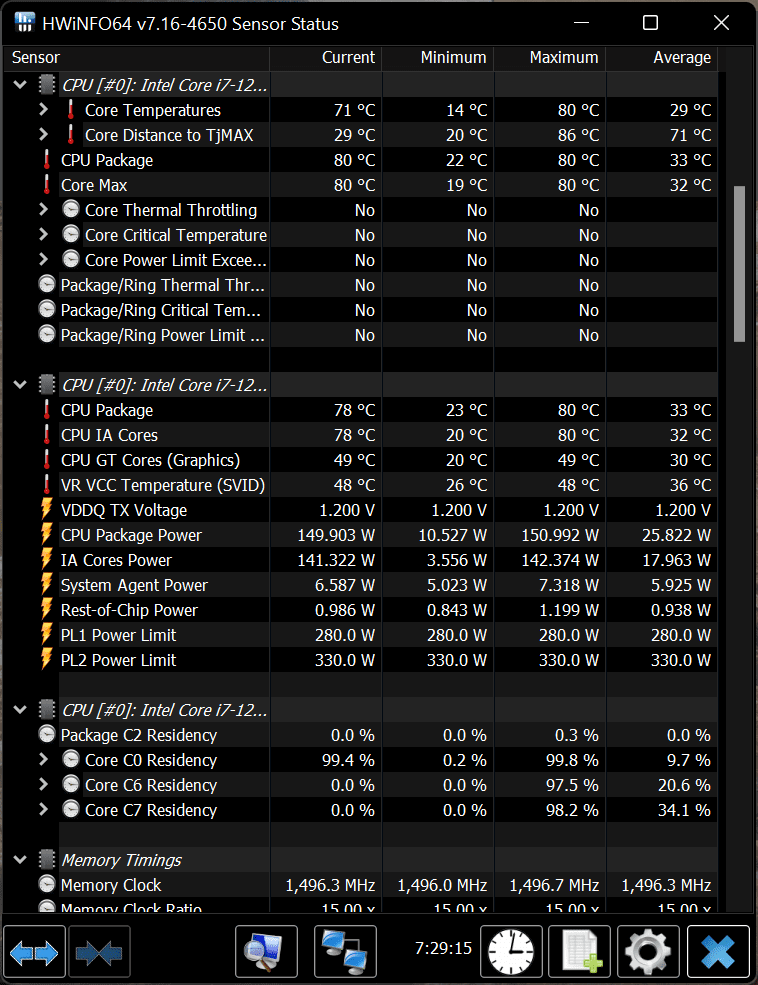Reset the elapsed time clock icon
The height and width of the screenshot is (985, 758).
[511, 952]
